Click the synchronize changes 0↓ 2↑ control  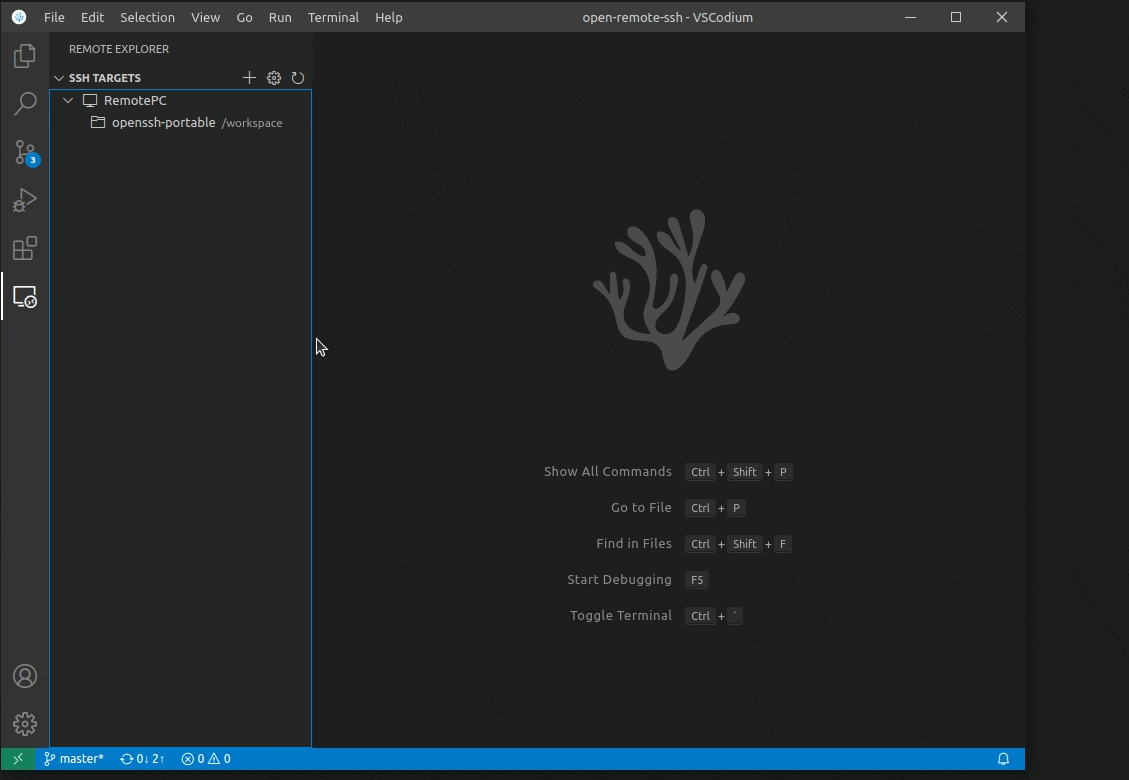point(142,759)
